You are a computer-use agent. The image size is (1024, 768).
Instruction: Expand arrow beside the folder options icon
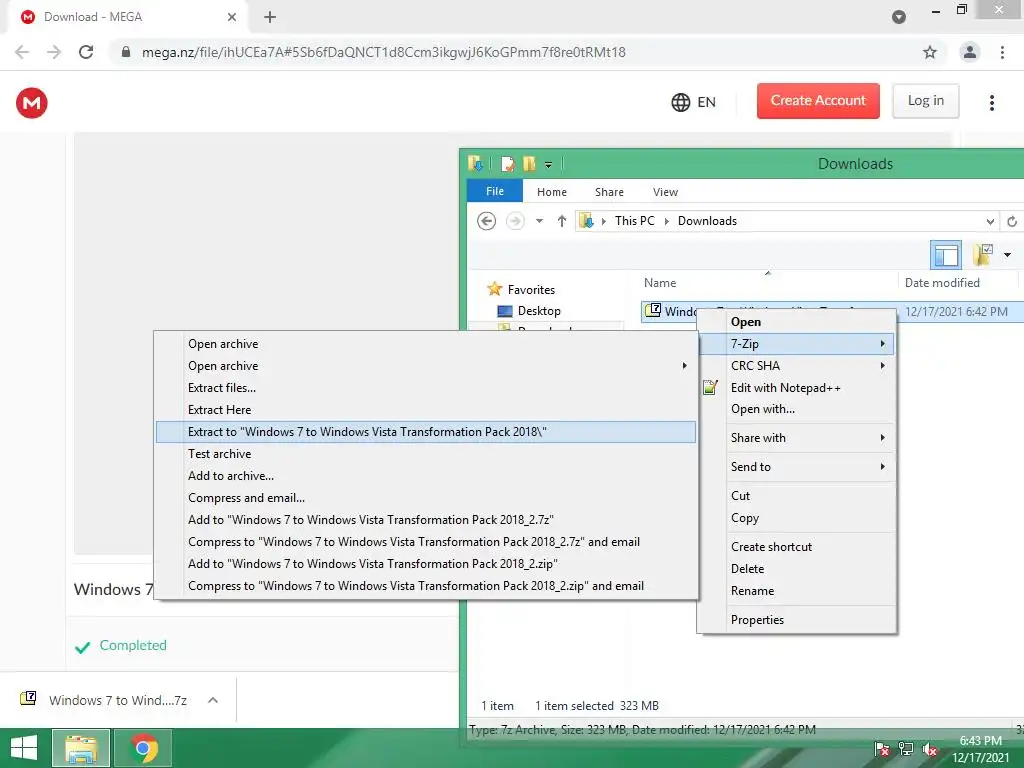tap(1007, 255)
